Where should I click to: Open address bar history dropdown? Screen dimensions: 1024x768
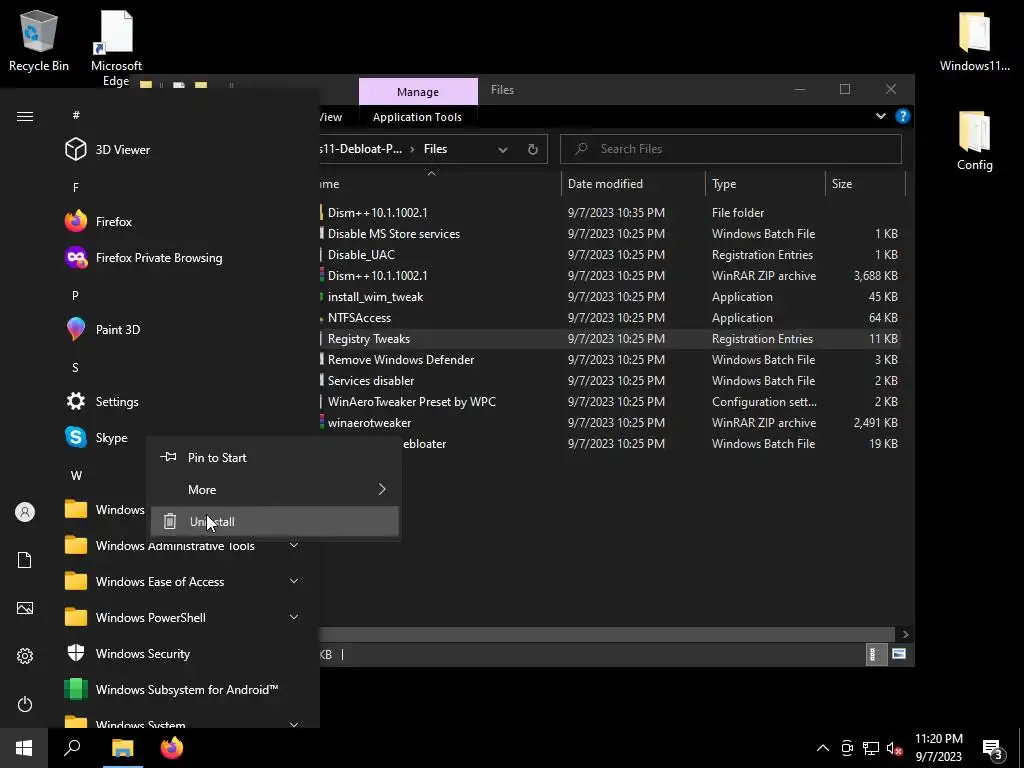(x=503, y=150)
